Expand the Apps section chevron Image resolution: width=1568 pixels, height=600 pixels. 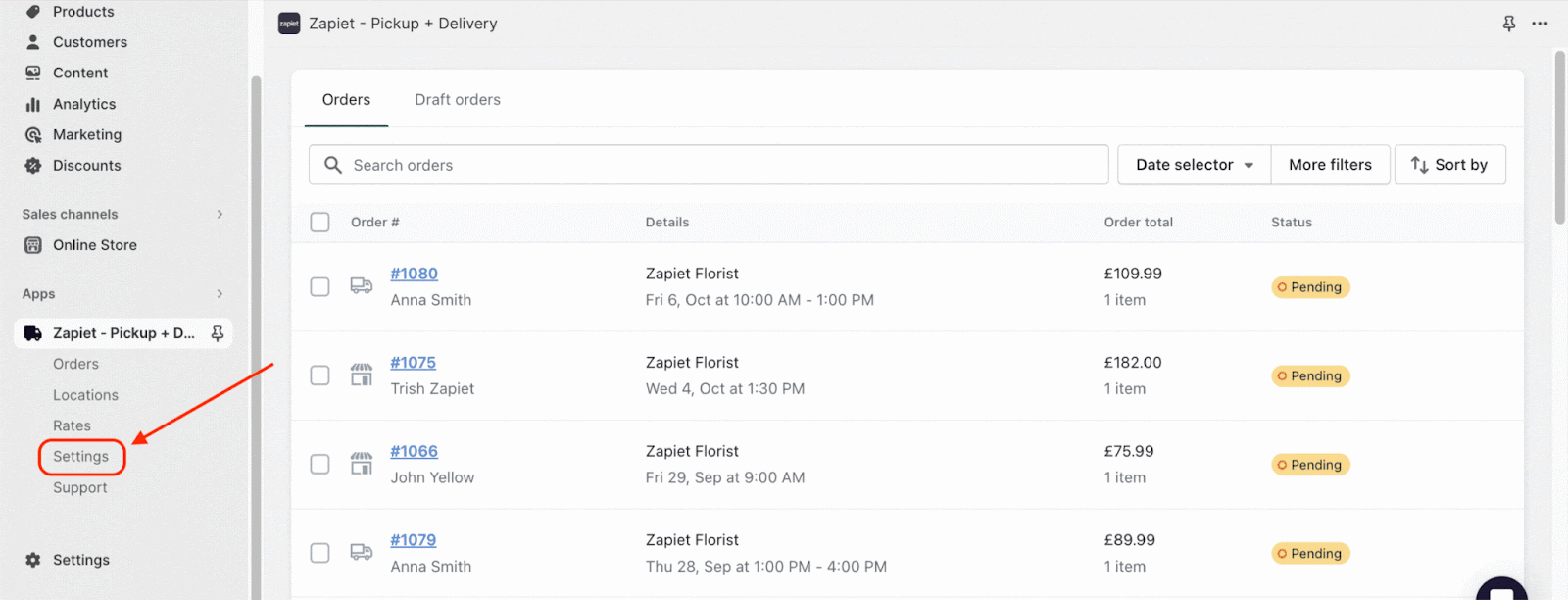(220, 294)
